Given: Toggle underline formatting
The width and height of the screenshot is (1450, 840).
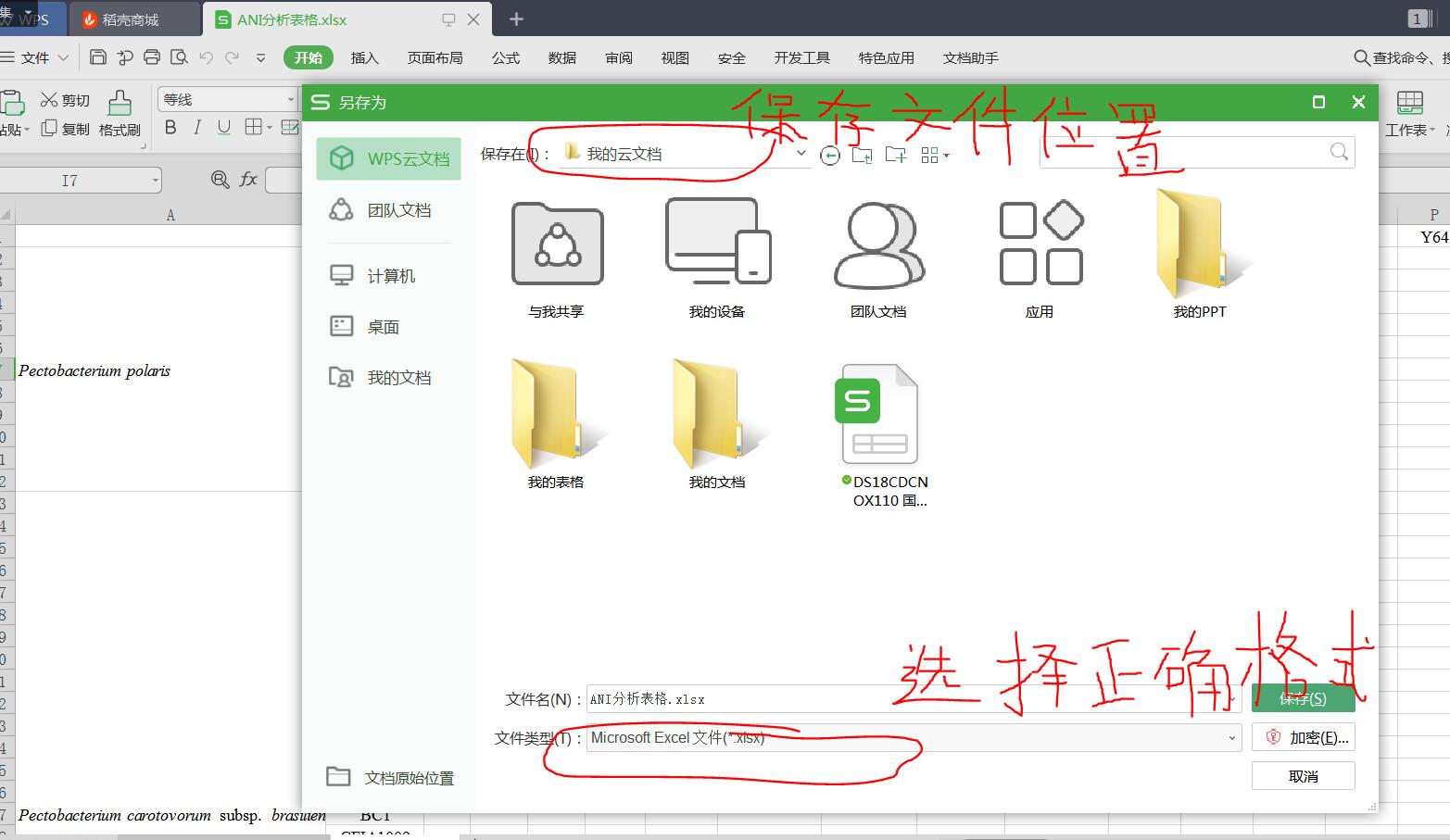Looking at the screenshot, I should point(222,128).
